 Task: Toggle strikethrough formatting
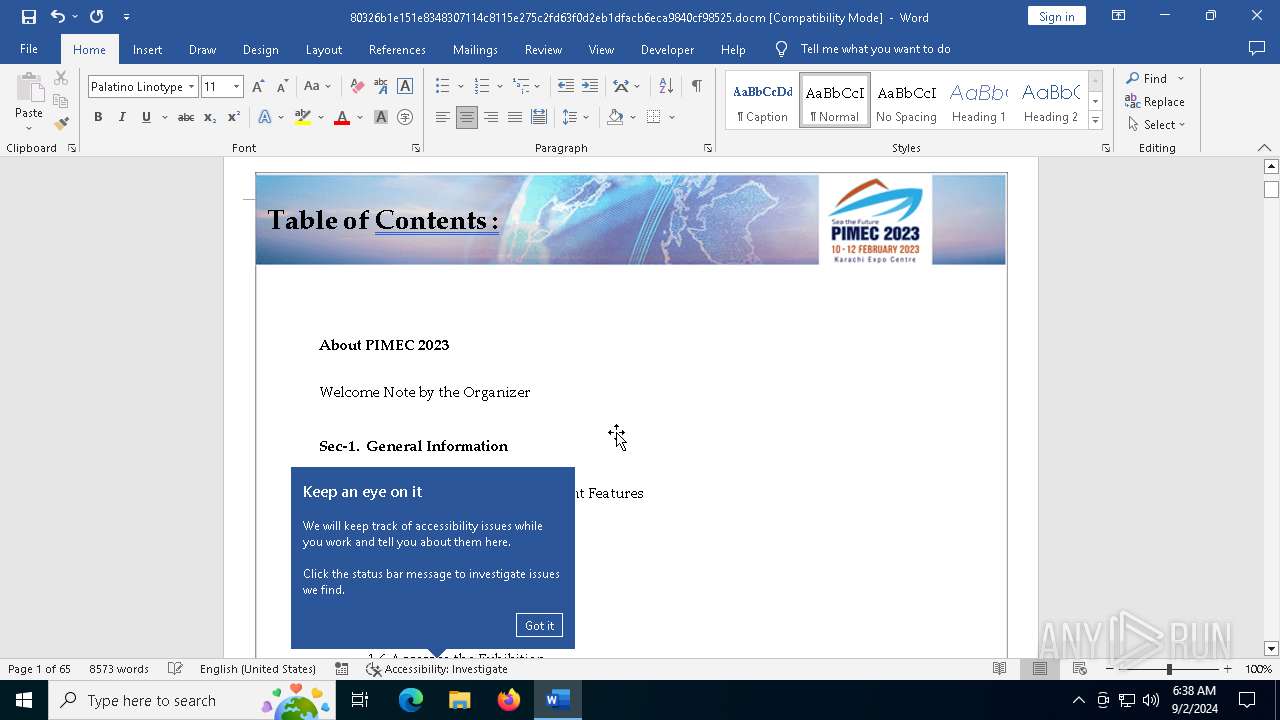185,117
